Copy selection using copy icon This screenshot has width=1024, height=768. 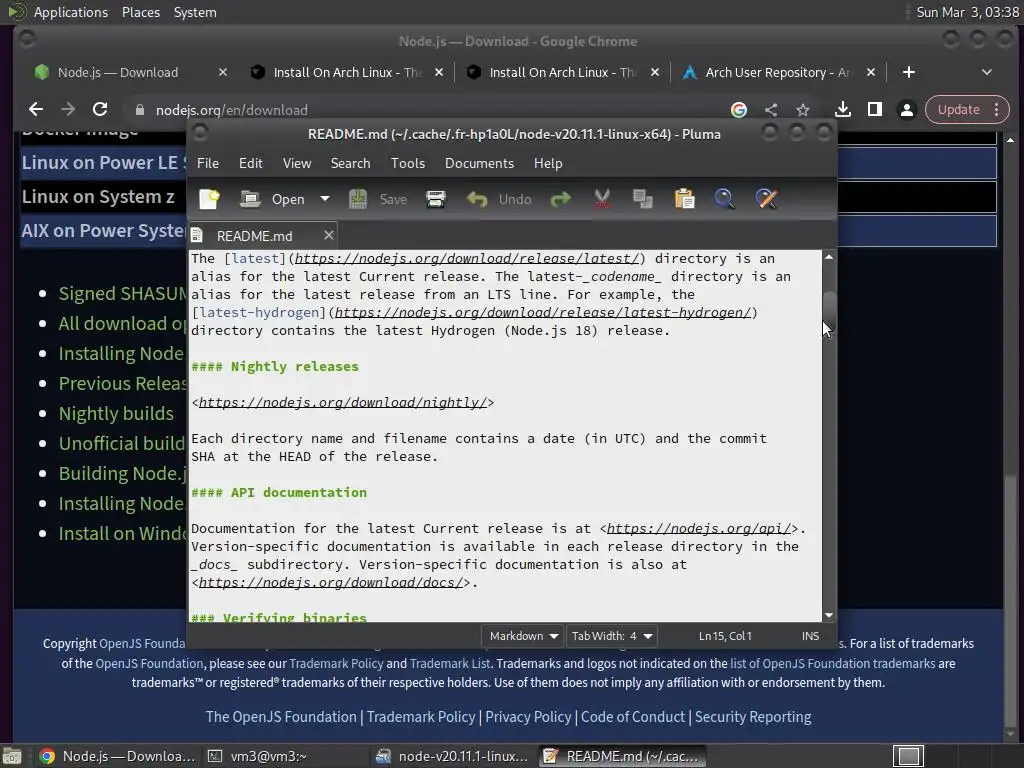point(643,199)
